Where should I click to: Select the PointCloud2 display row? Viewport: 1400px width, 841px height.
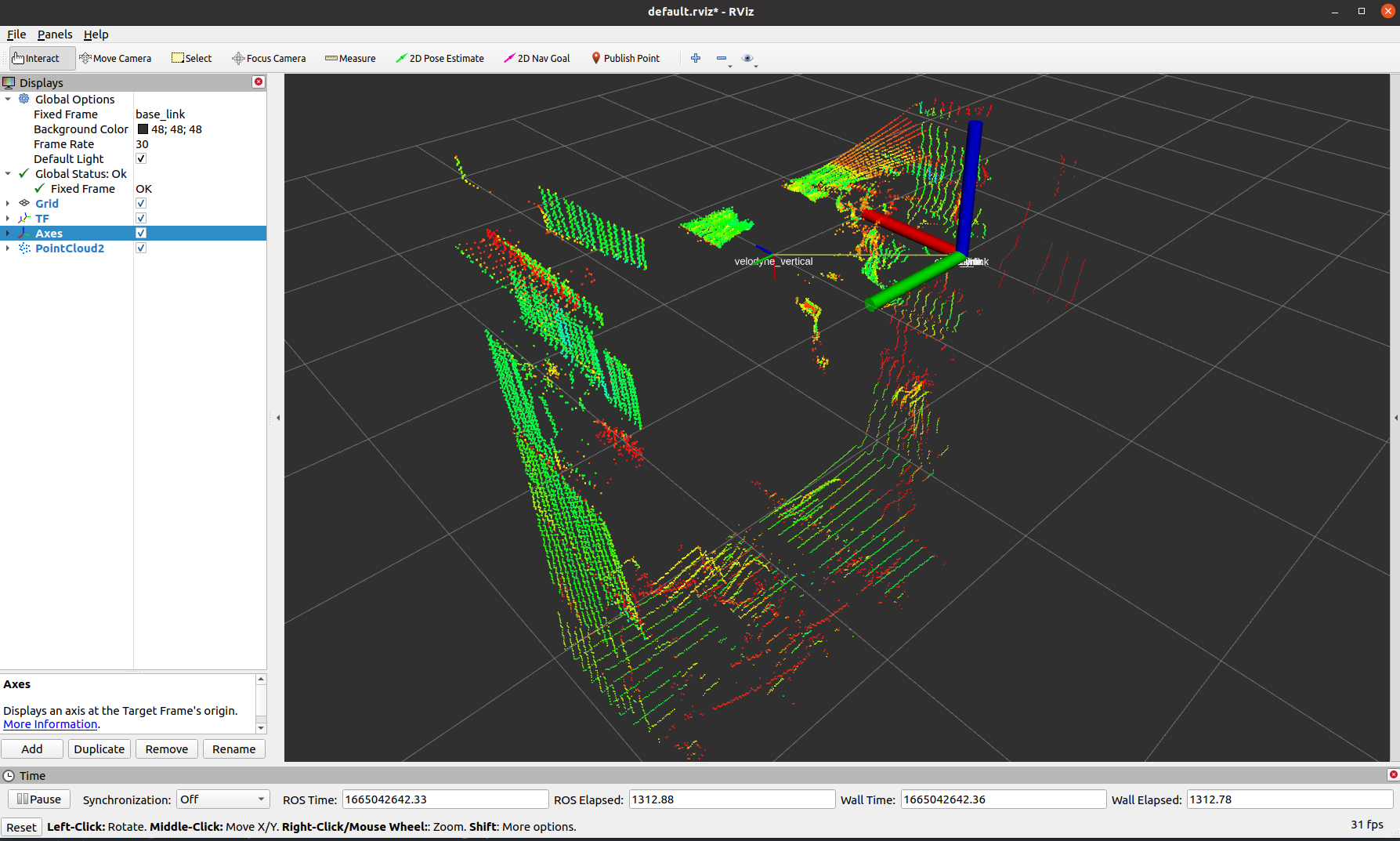tap(133, 248)
